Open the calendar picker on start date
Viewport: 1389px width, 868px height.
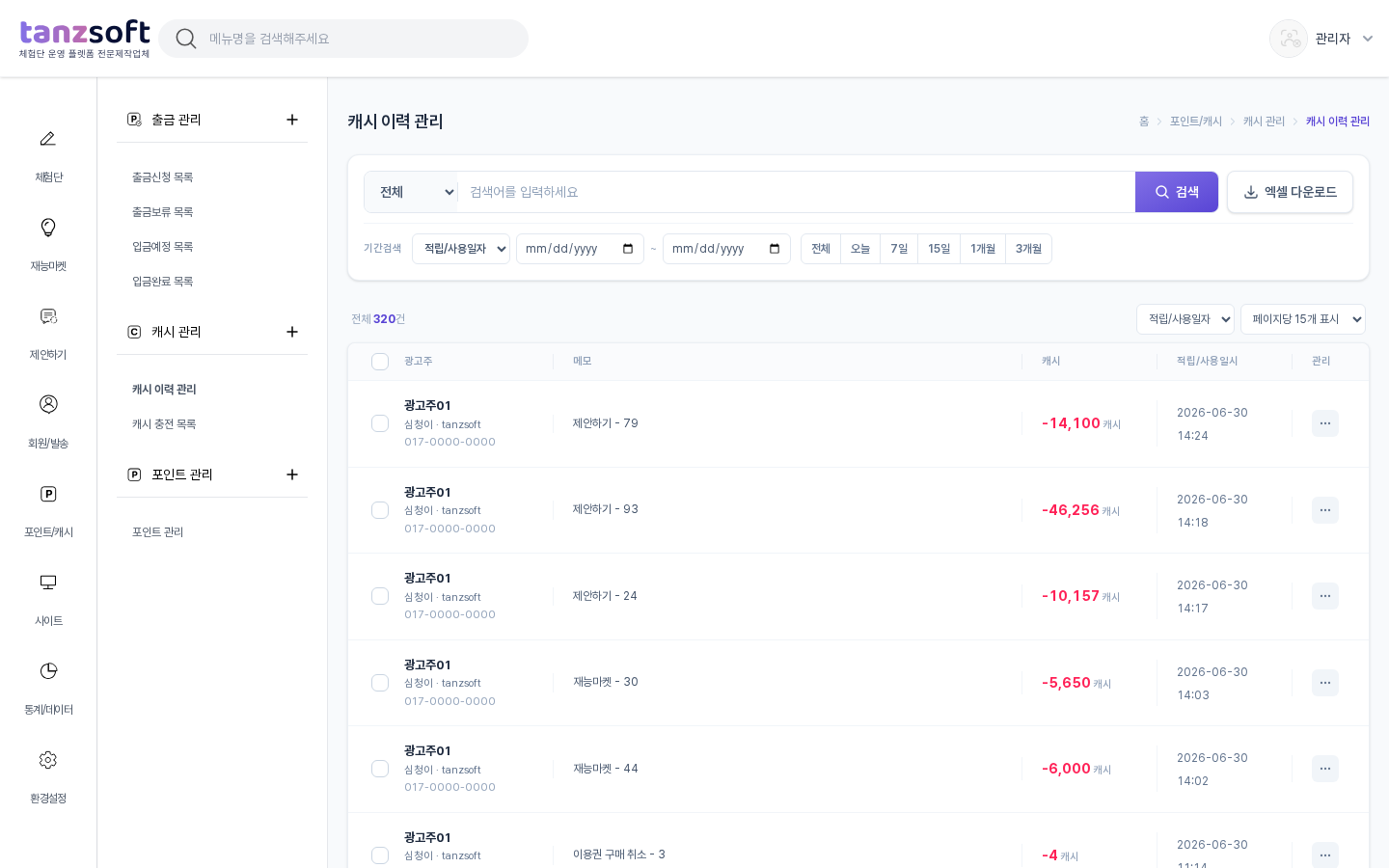[x=628, y=249]
